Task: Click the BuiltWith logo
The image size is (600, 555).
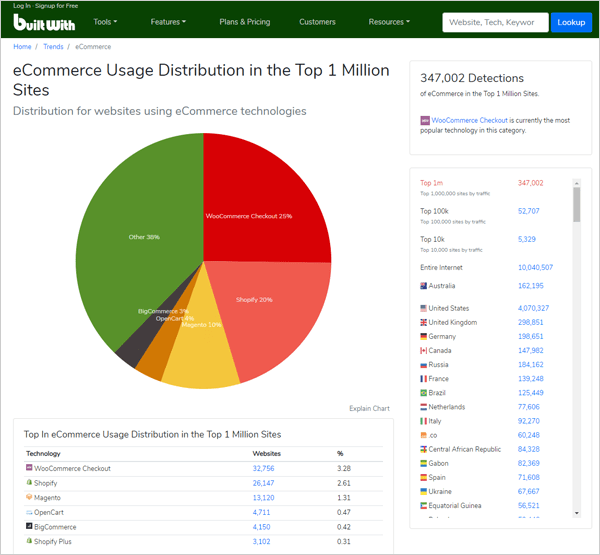Action: click(x=44, y=22)
